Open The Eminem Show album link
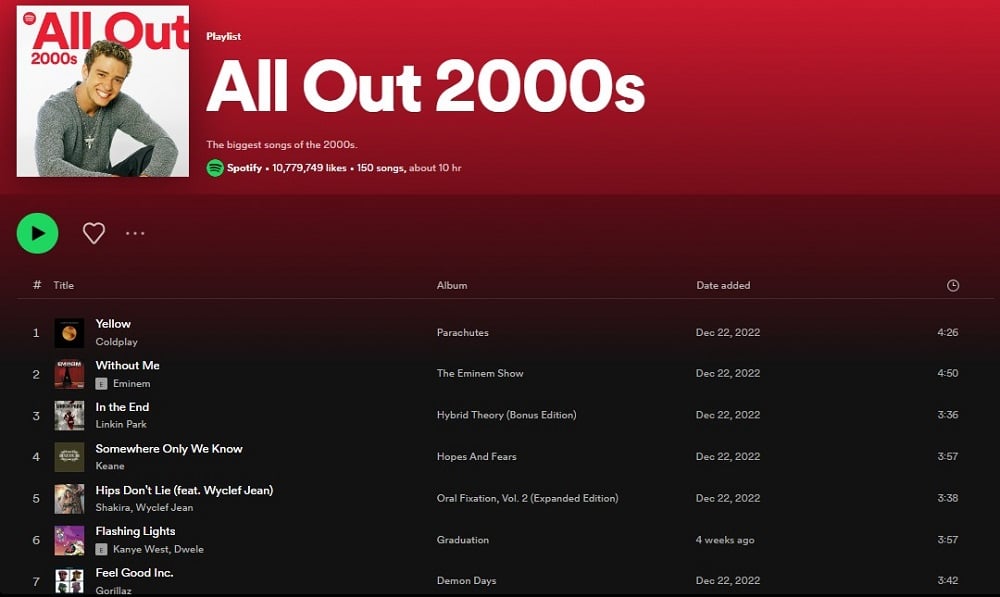Image resolution: width=1000 pixels, height=597 pixels. 480,373
